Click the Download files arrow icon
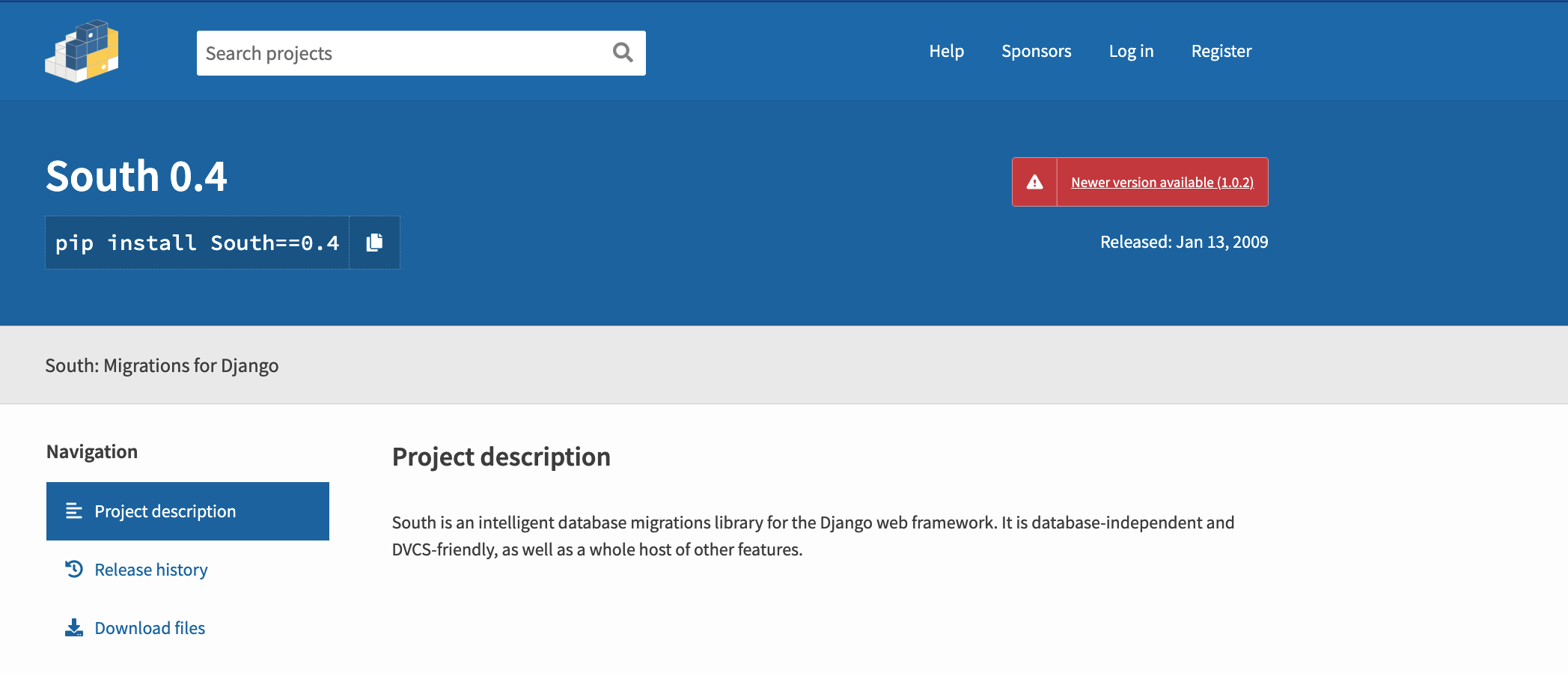Screen dimensions: 1568x673 [x=74, y=627]
